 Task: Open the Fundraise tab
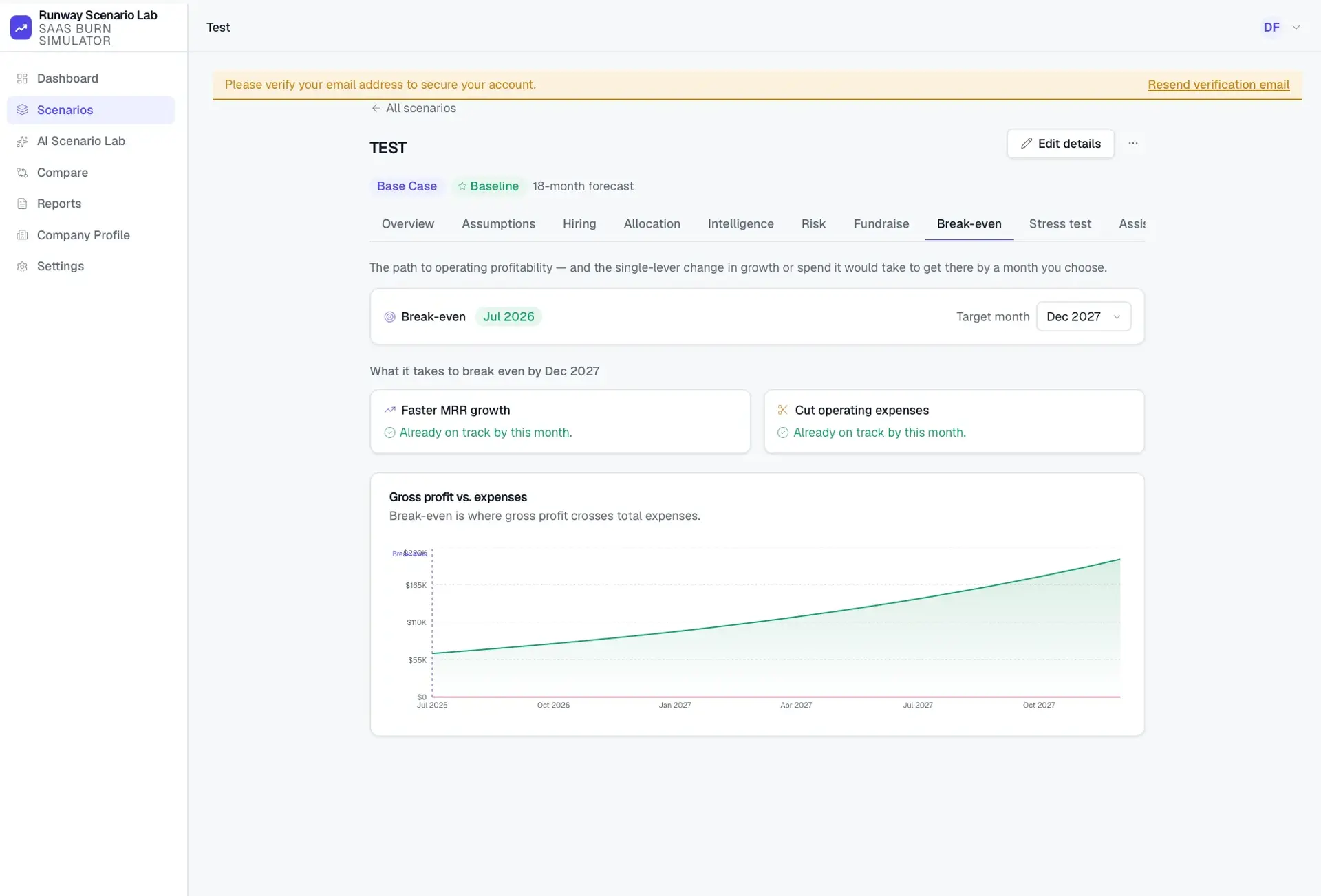pos(881,224)
